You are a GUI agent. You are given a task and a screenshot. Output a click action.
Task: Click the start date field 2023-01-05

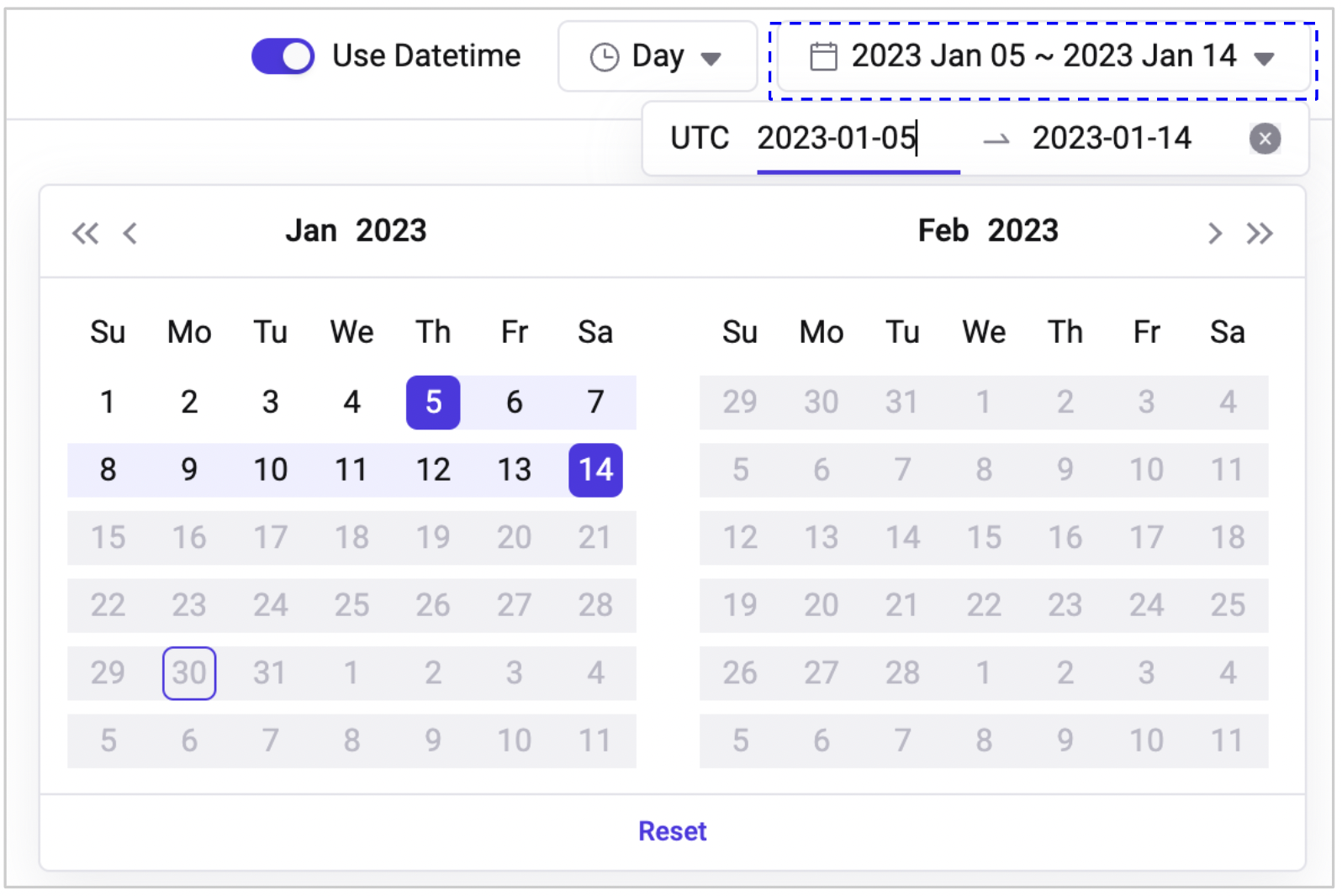point(836,138)
